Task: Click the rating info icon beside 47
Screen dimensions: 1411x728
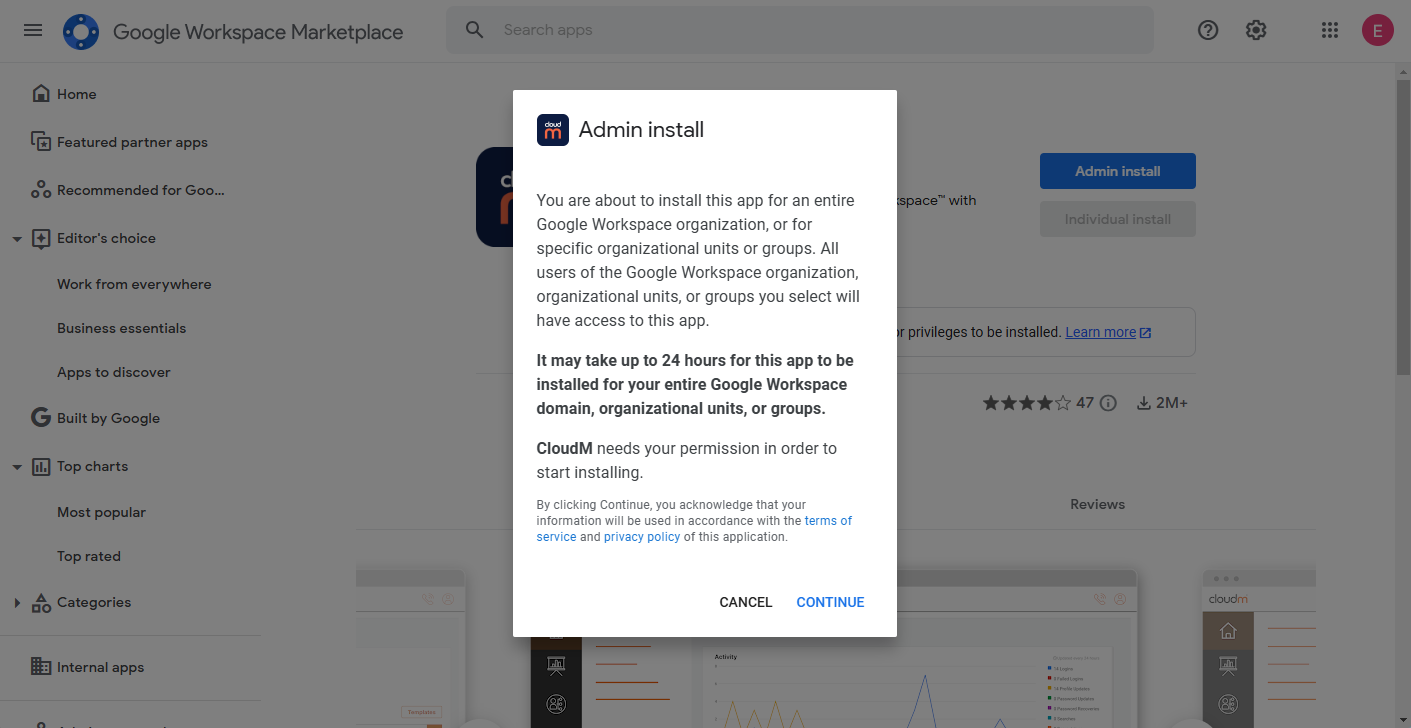Action: [1108, 403]
